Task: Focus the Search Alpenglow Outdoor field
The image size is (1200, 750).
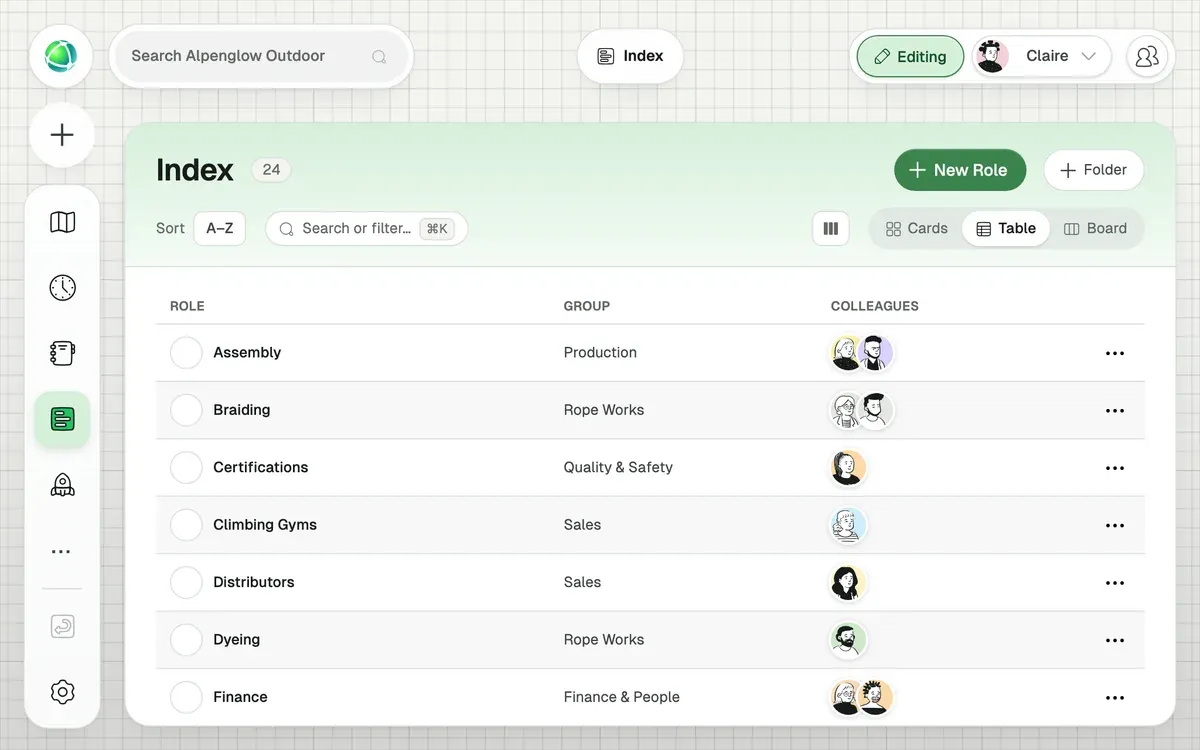Action: (262, 56)
